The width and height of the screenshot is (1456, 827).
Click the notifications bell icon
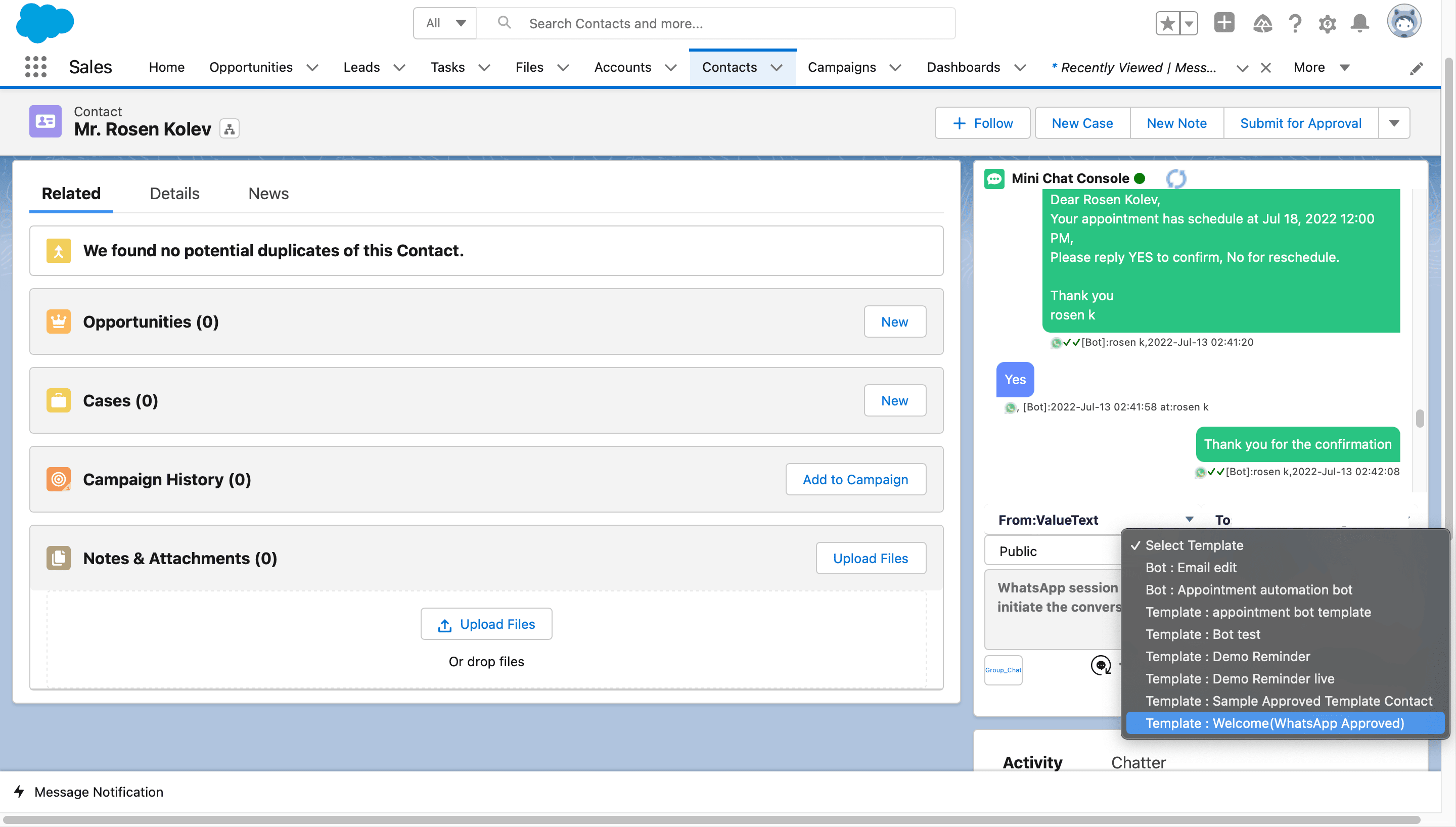[x=1361, y=22]
